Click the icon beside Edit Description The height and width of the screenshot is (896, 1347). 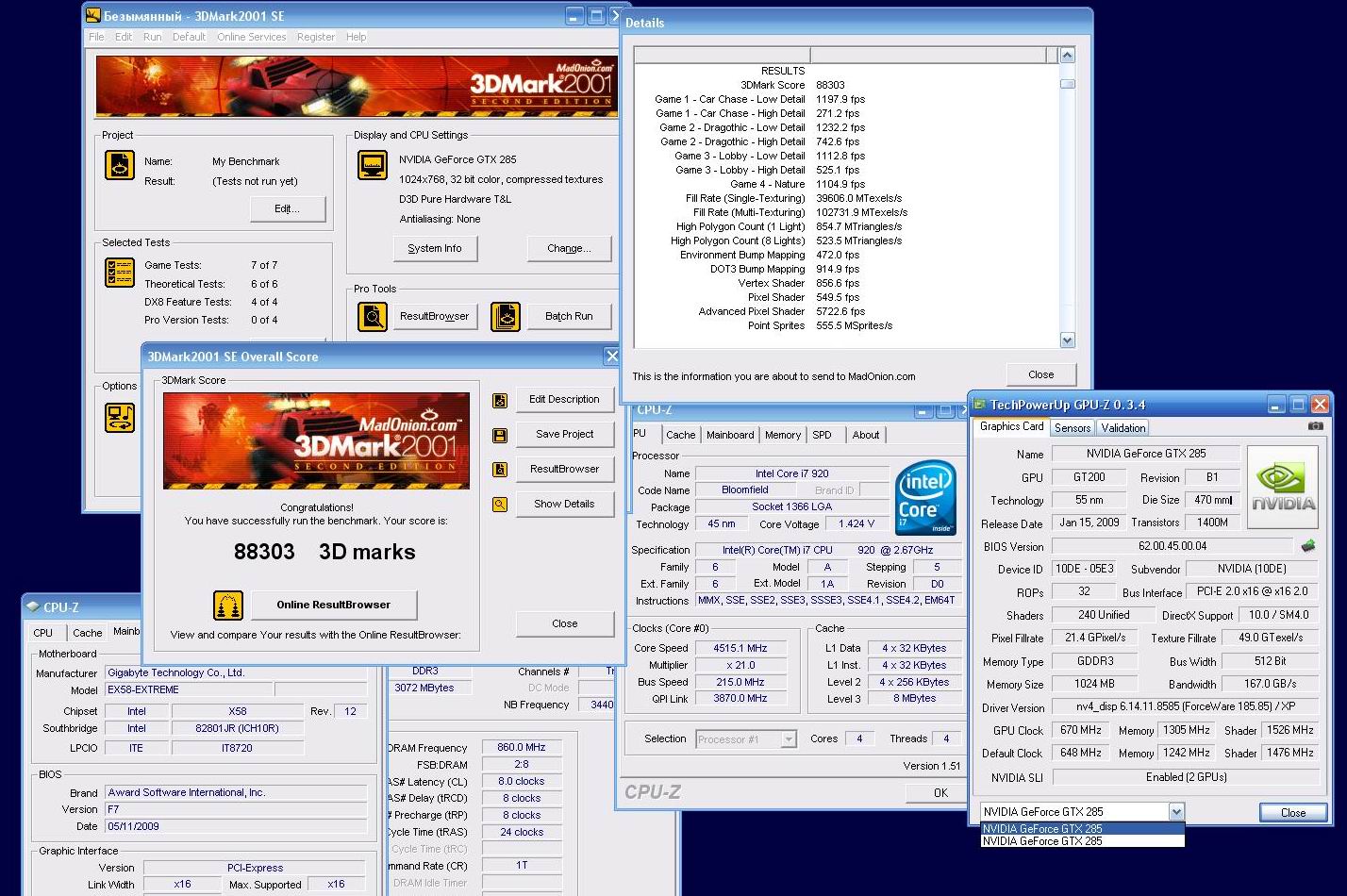(x=500, y=401)
